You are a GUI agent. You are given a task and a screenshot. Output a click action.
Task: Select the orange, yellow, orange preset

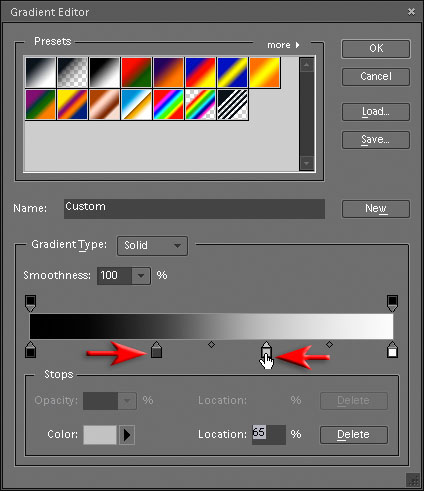264,72
